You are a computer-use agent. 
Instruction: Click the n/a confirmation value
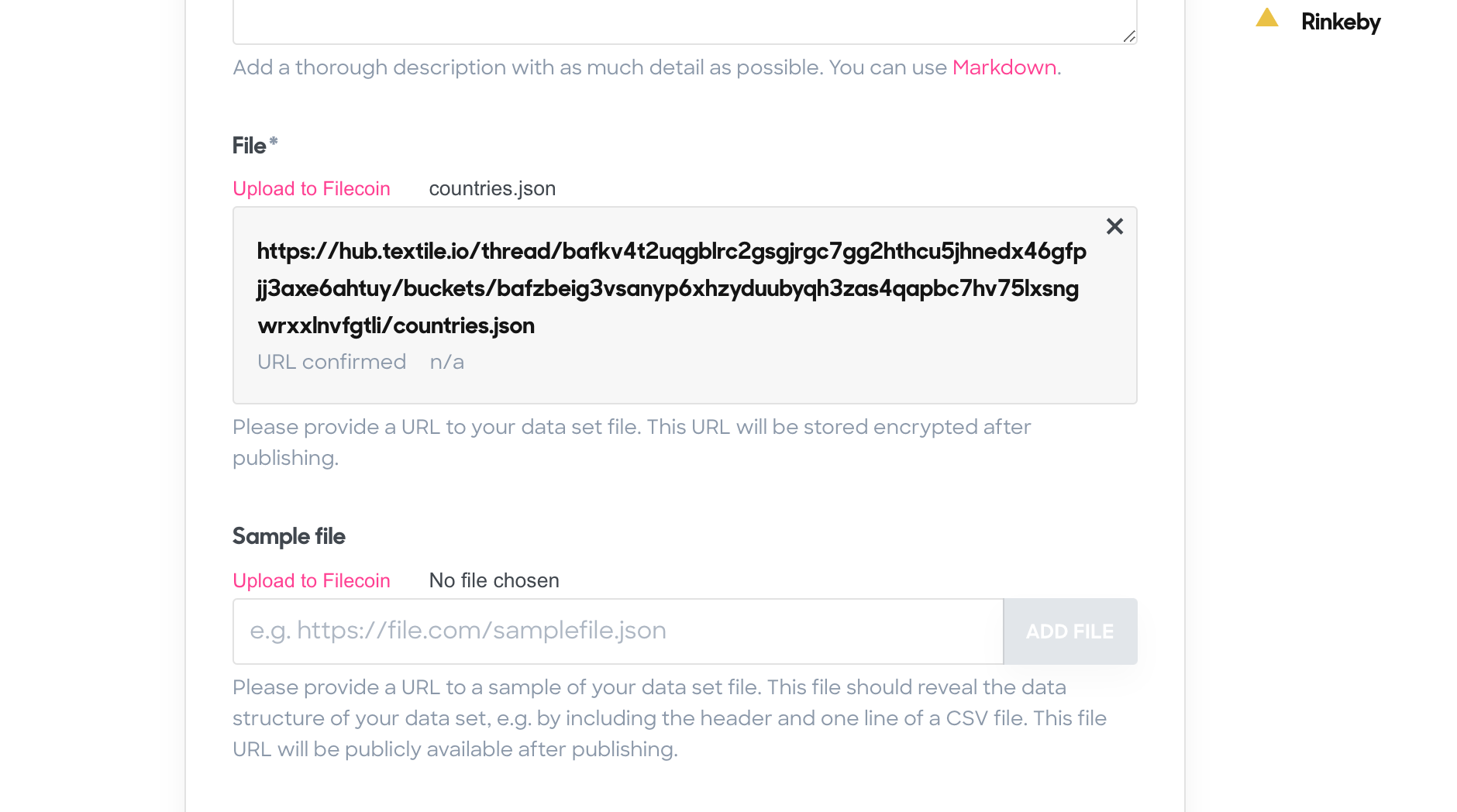coord(447,362)
